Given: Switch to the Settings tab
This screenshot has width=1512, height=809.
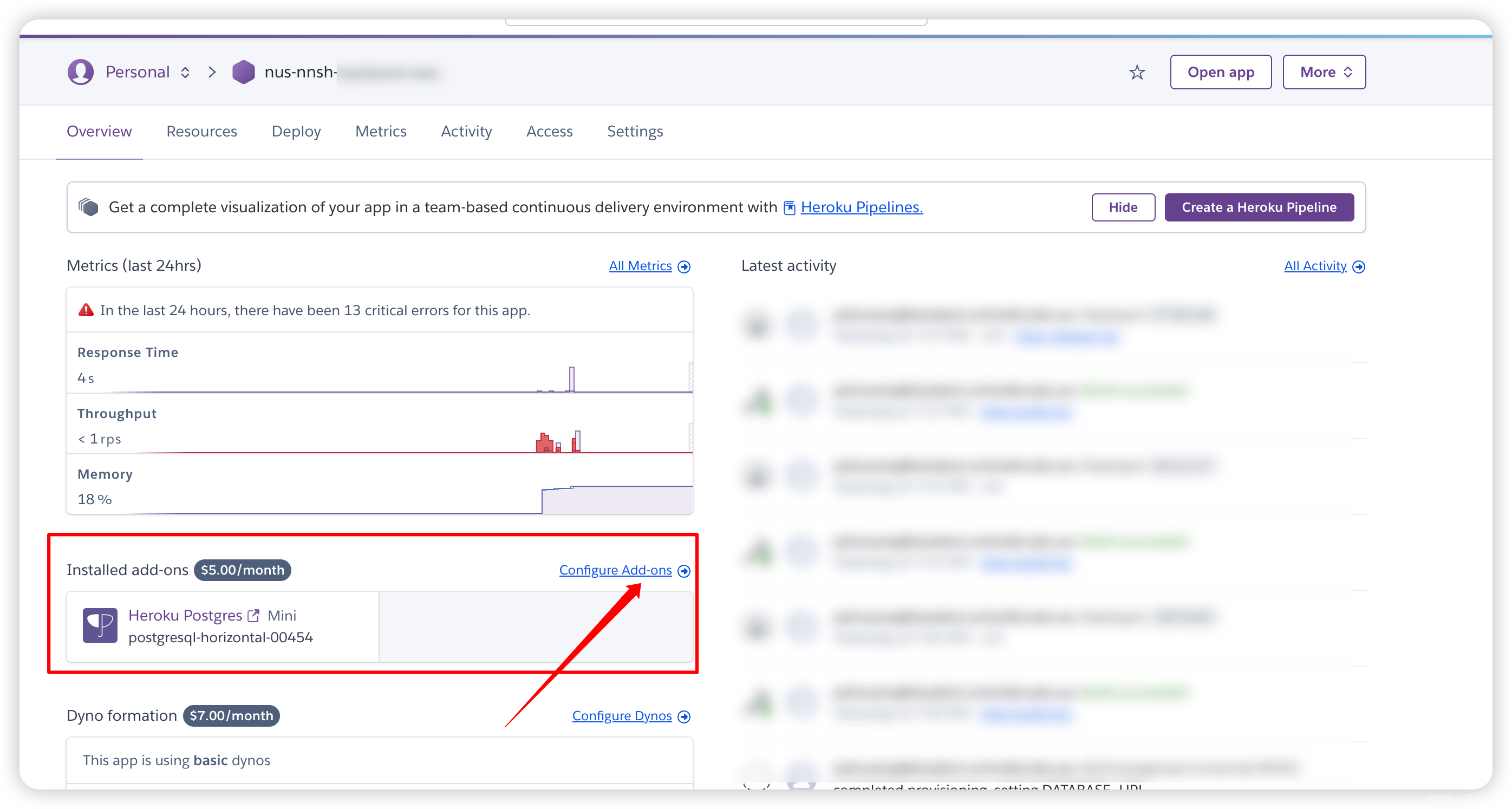Looking at the screenshot, I should coord(635,131).
